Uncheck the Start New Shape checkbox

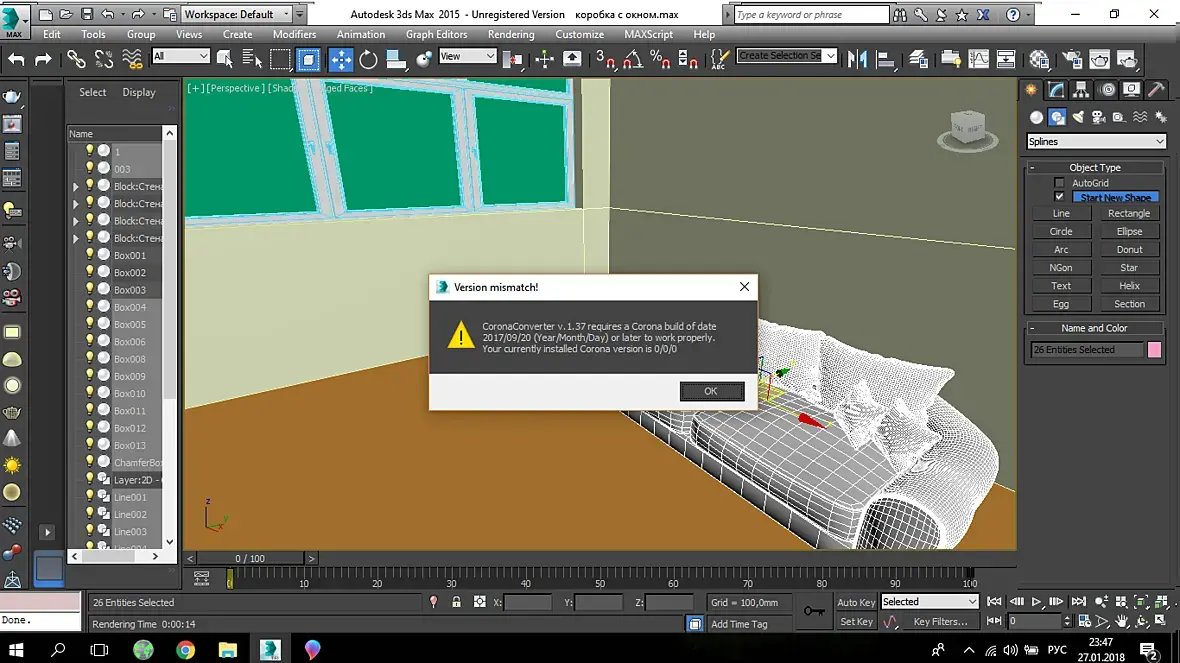pos(1060,197)
